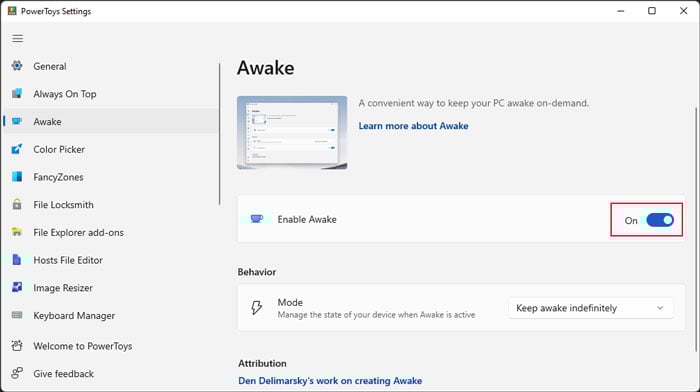Minimize the PowerToys Settings window
The height and width of the screenshot is (392, 700).
click(x=621, y=11)
